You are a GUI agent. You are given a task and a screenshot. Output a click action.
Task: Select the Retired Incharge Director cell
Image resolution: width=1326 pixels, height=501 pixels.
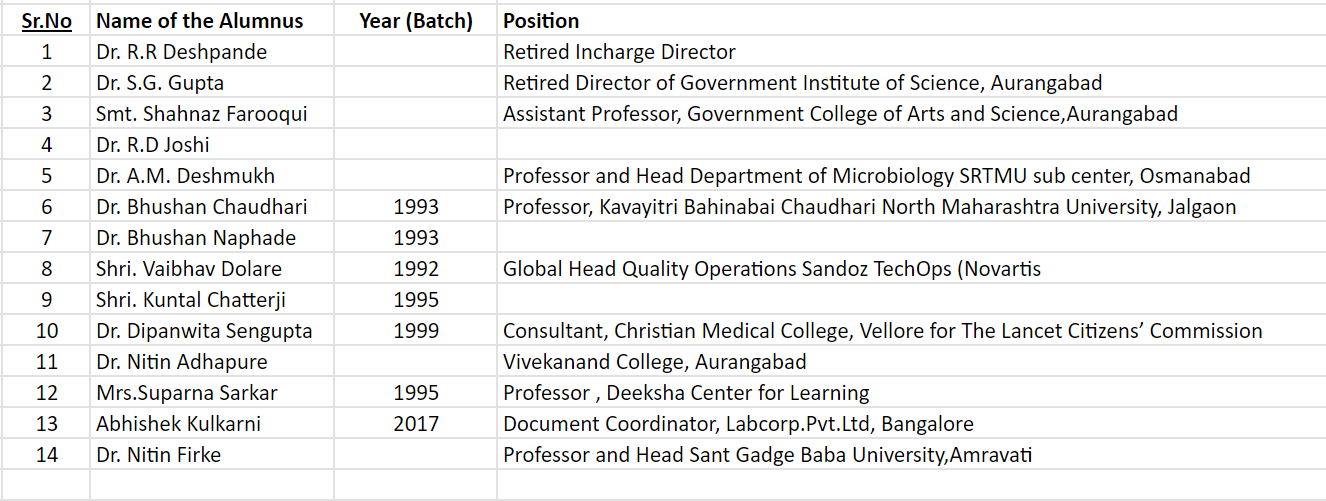(911, 52)
